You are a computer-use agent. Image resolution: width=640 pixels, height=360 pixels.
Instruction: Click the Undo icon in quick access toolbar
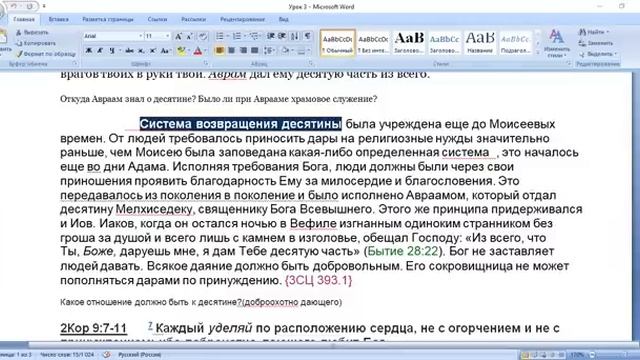coord(14,7)
